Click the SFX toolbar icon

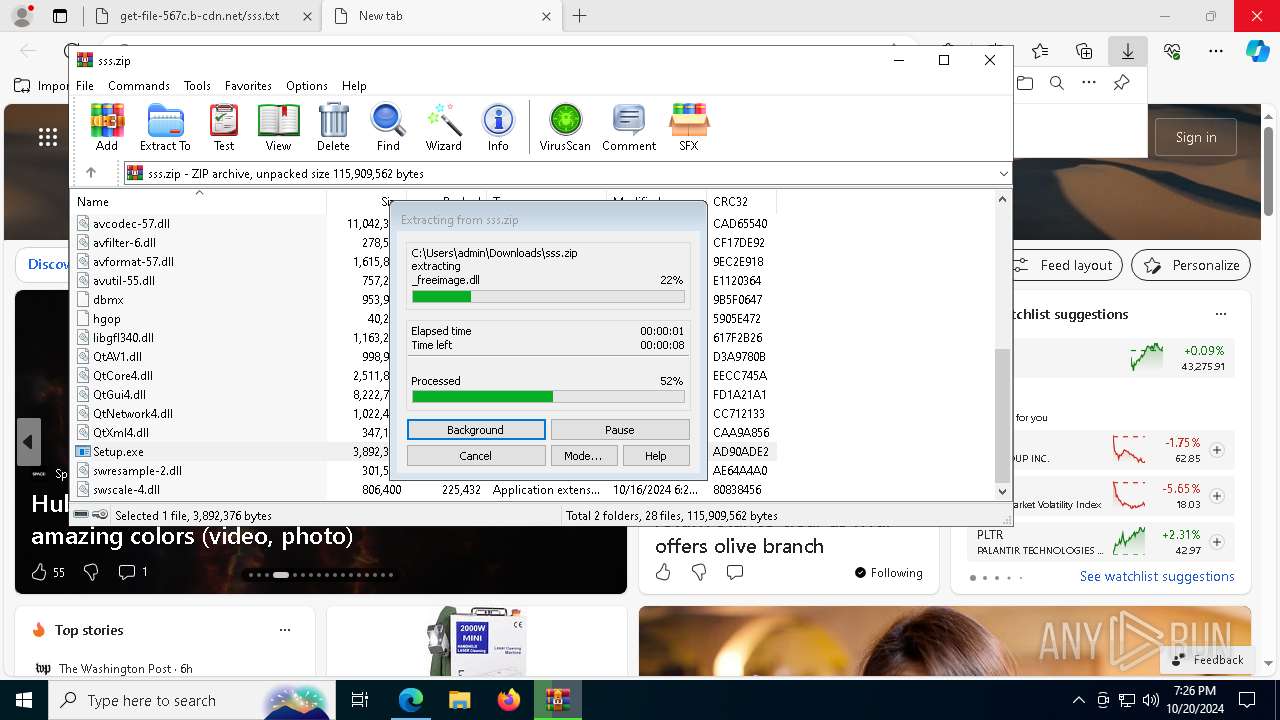689,127
